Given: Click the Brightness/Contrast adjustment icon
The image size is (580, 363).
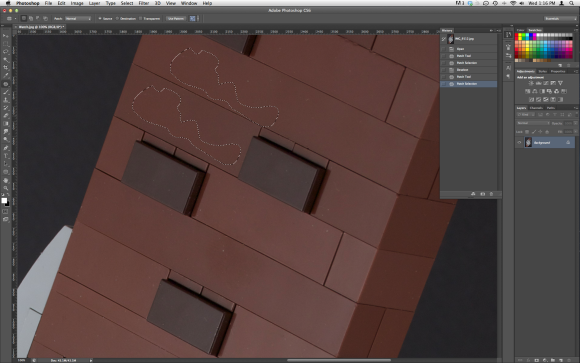Looking at the screenshot, I should 531,83.
